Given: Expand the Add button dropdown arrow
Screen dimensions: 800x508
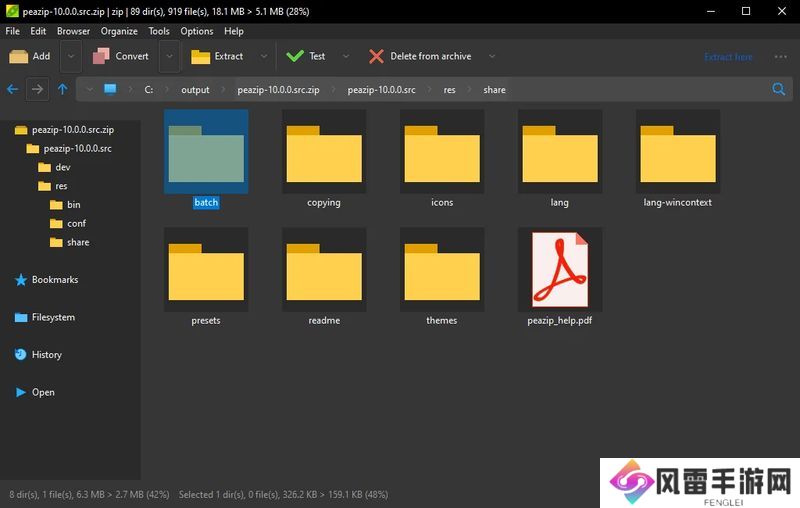Looking at the screenshot, I should (69, 56).
